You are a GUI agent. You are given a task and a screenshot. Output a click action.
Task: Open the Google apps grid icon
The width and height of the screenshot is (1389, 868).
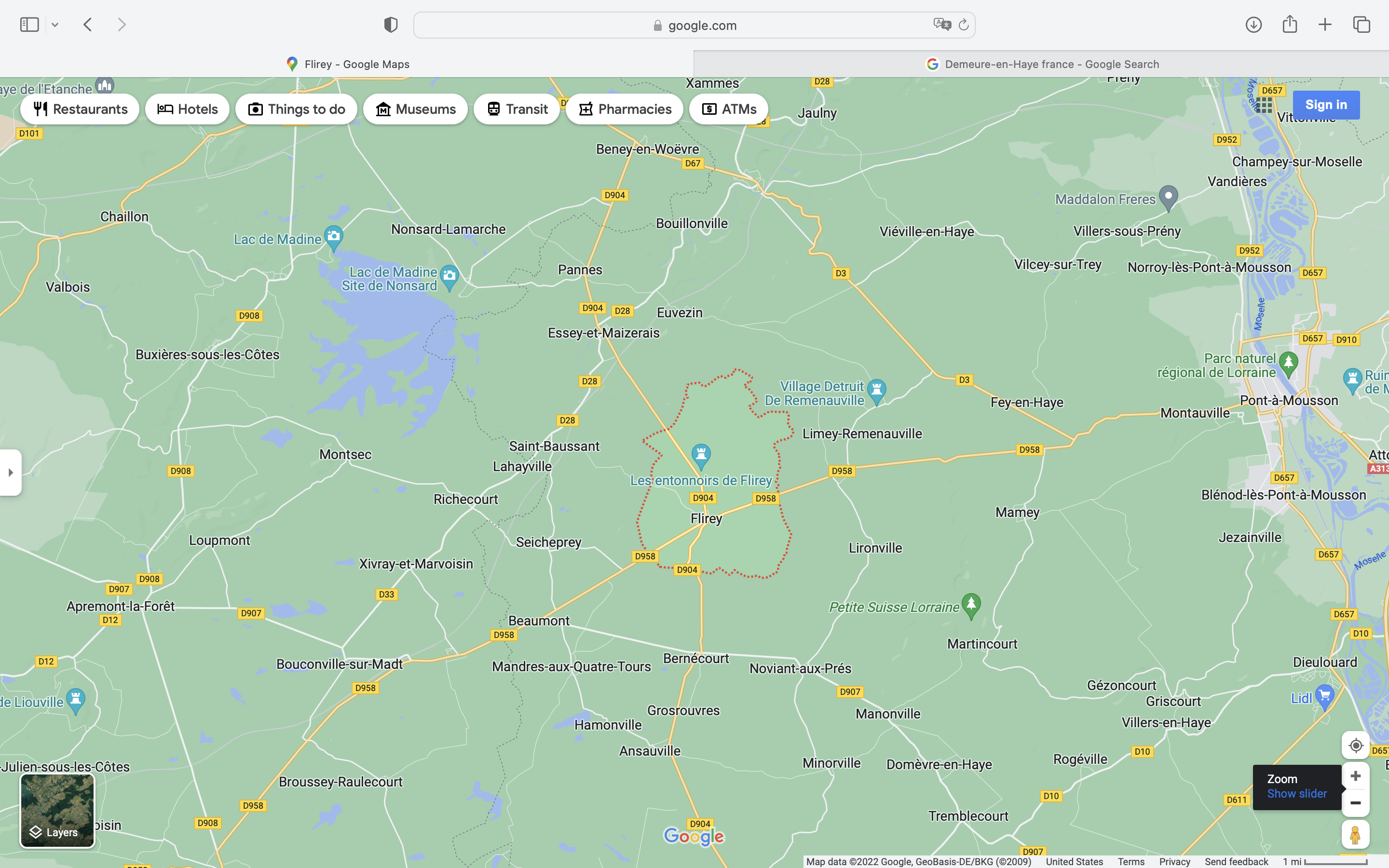[1264, 105]
